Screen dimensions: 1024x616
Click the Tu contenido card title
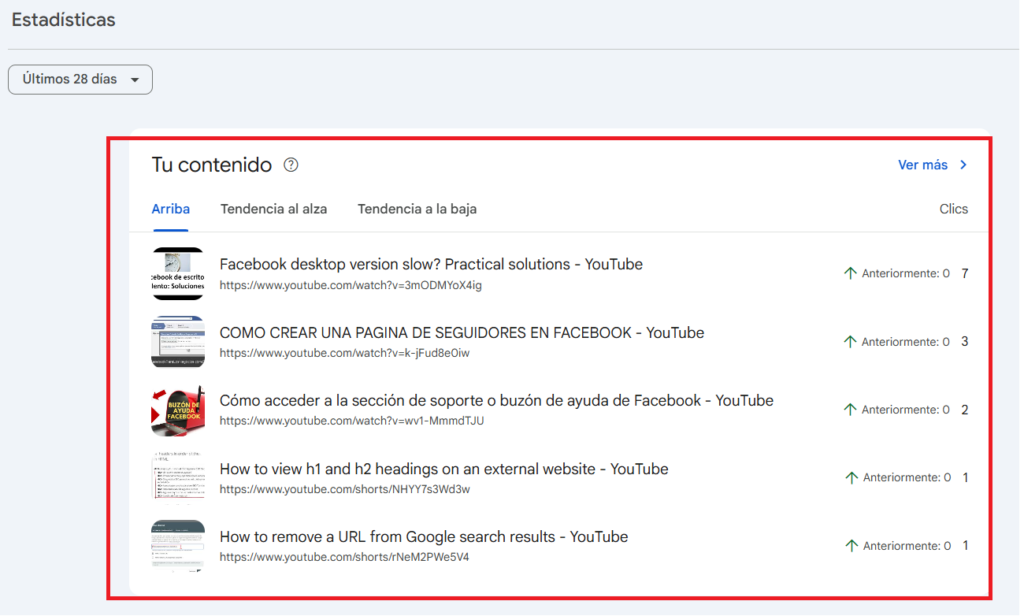coord(212,165)
